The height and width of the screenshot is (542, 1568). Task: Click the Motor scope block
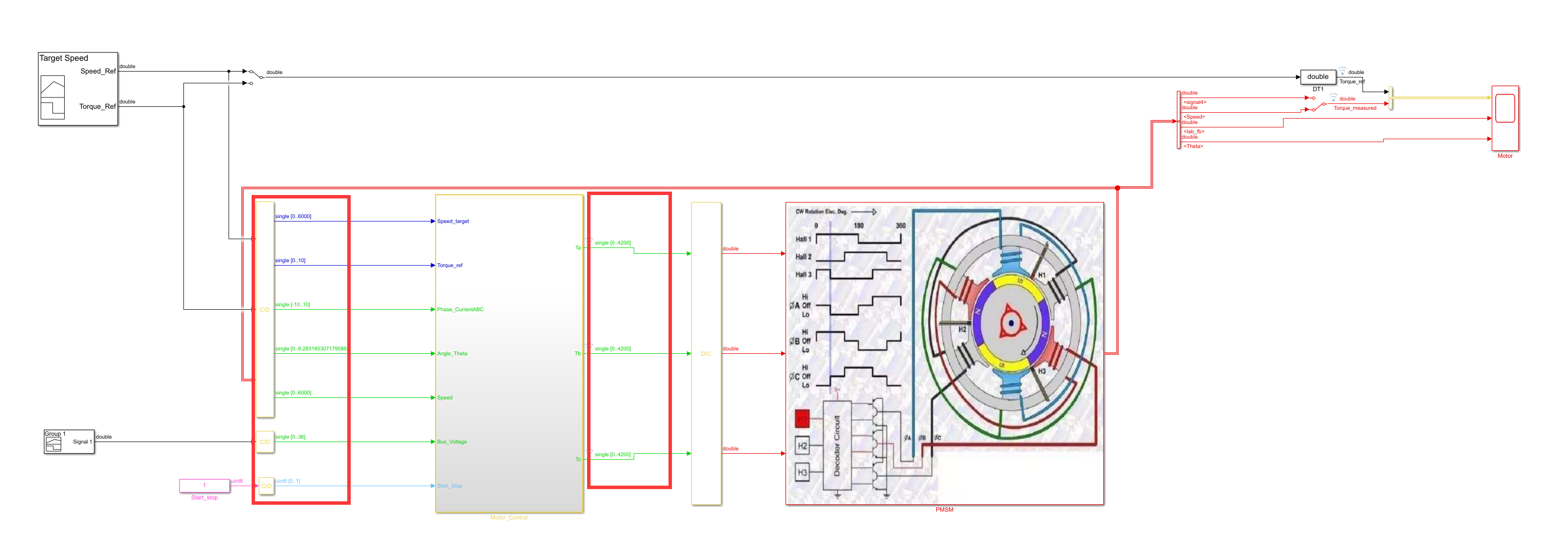coord(1505,118)
